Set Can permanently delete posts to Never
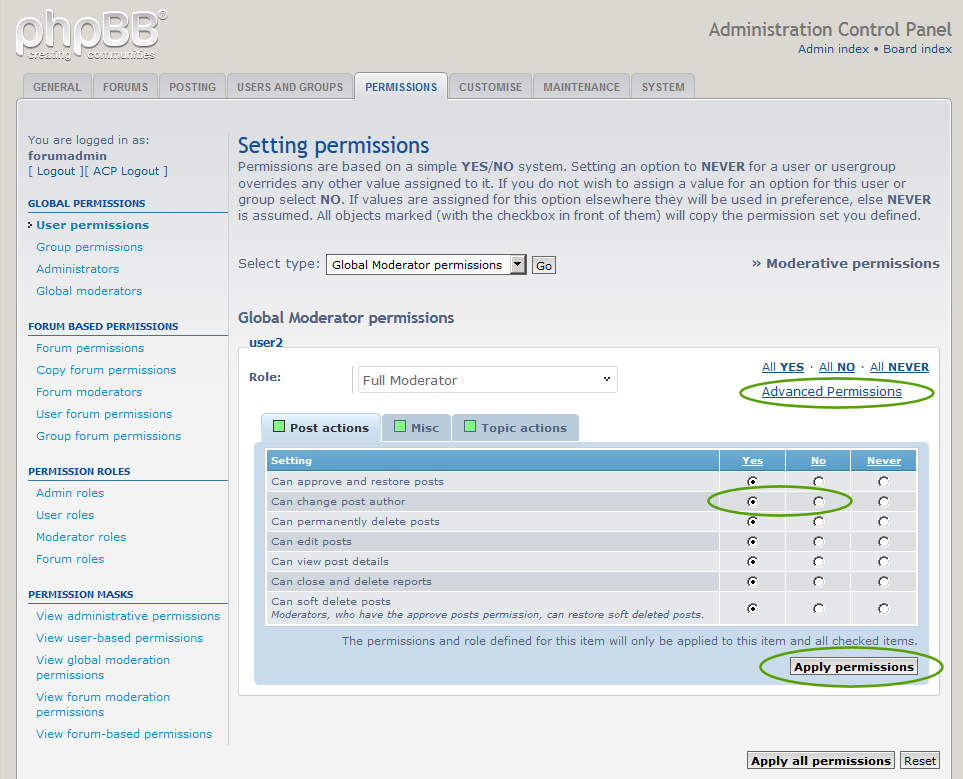 pos(883,521)
